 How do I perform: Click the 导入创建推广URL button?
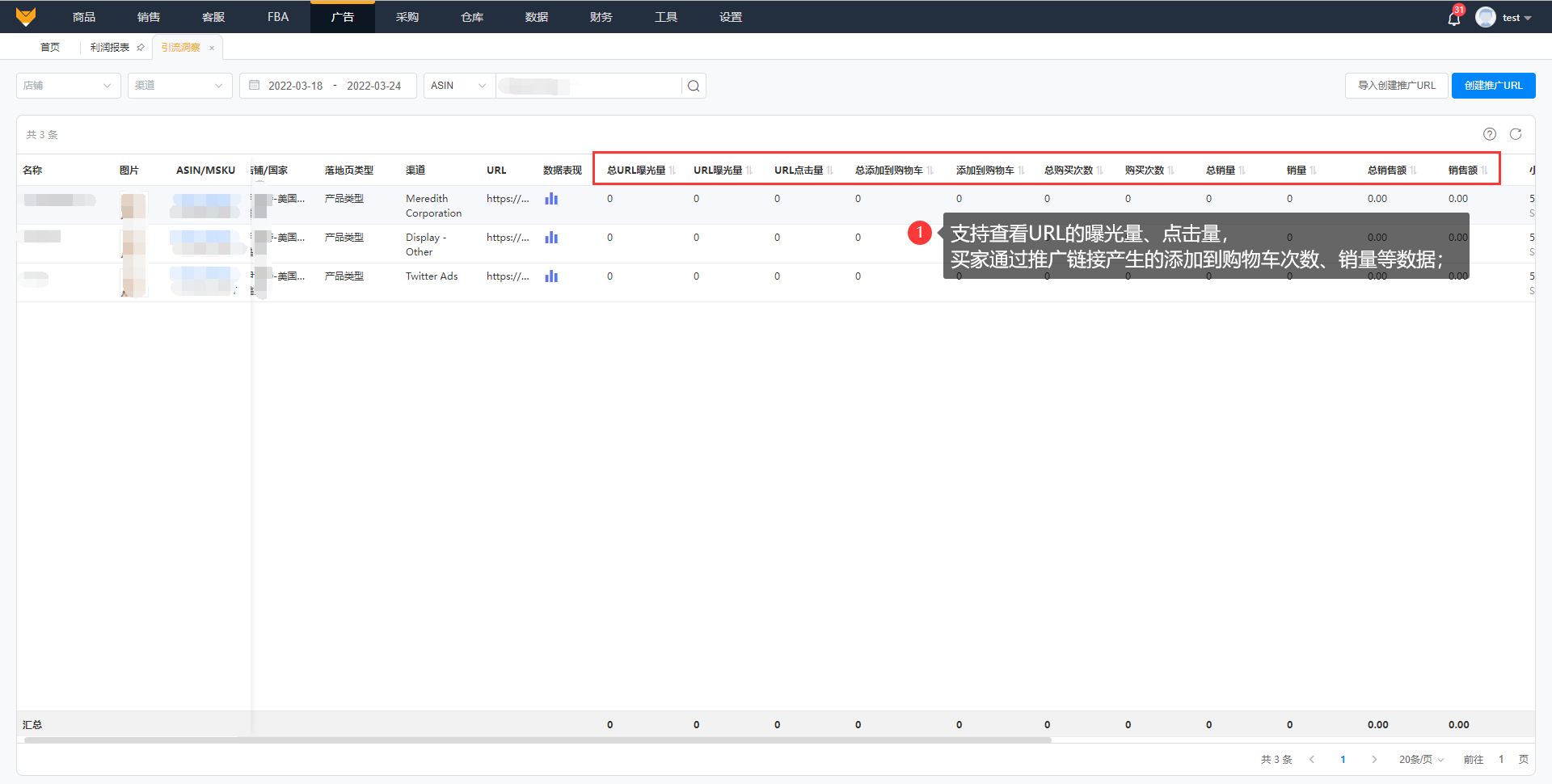point(1396,86)
